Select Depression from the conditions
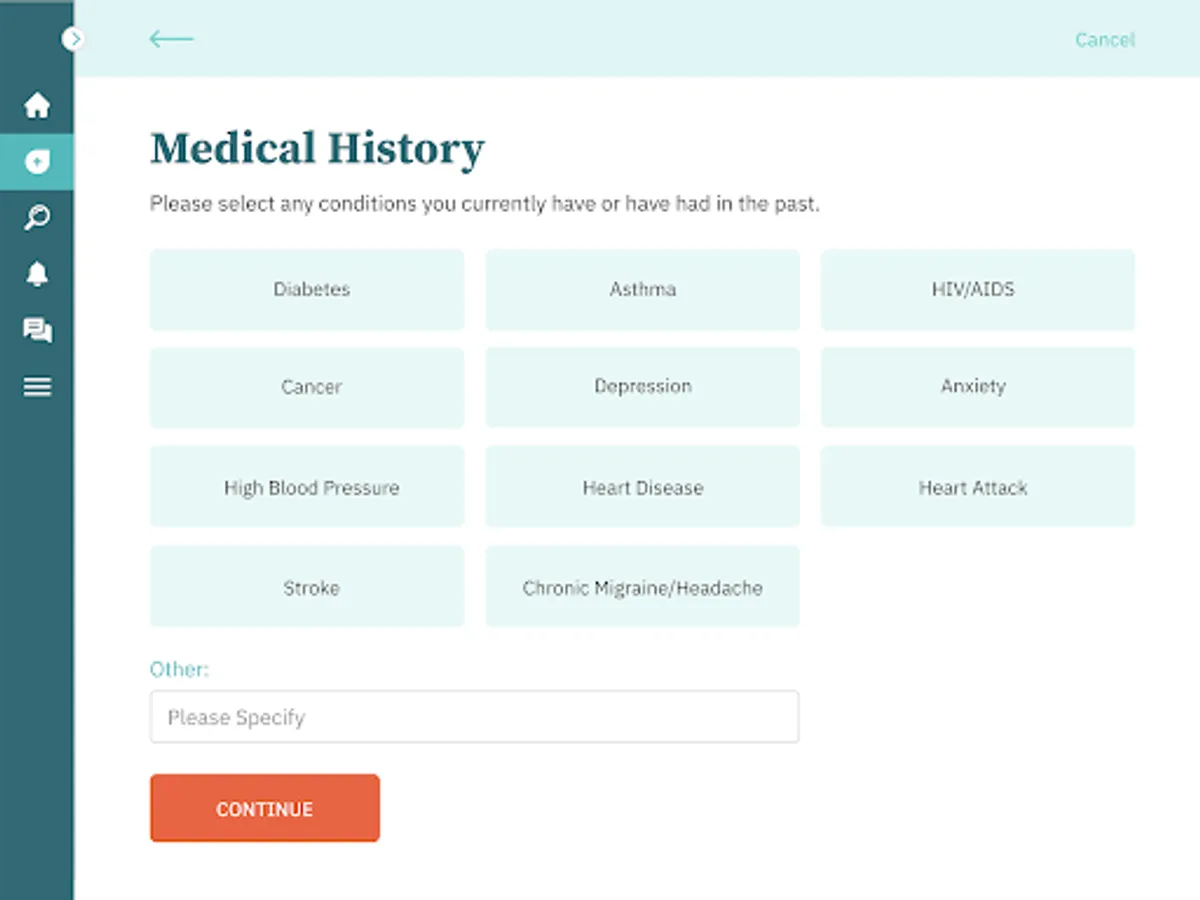Viewport: 1200px width, 900px height. click(642, 387)
